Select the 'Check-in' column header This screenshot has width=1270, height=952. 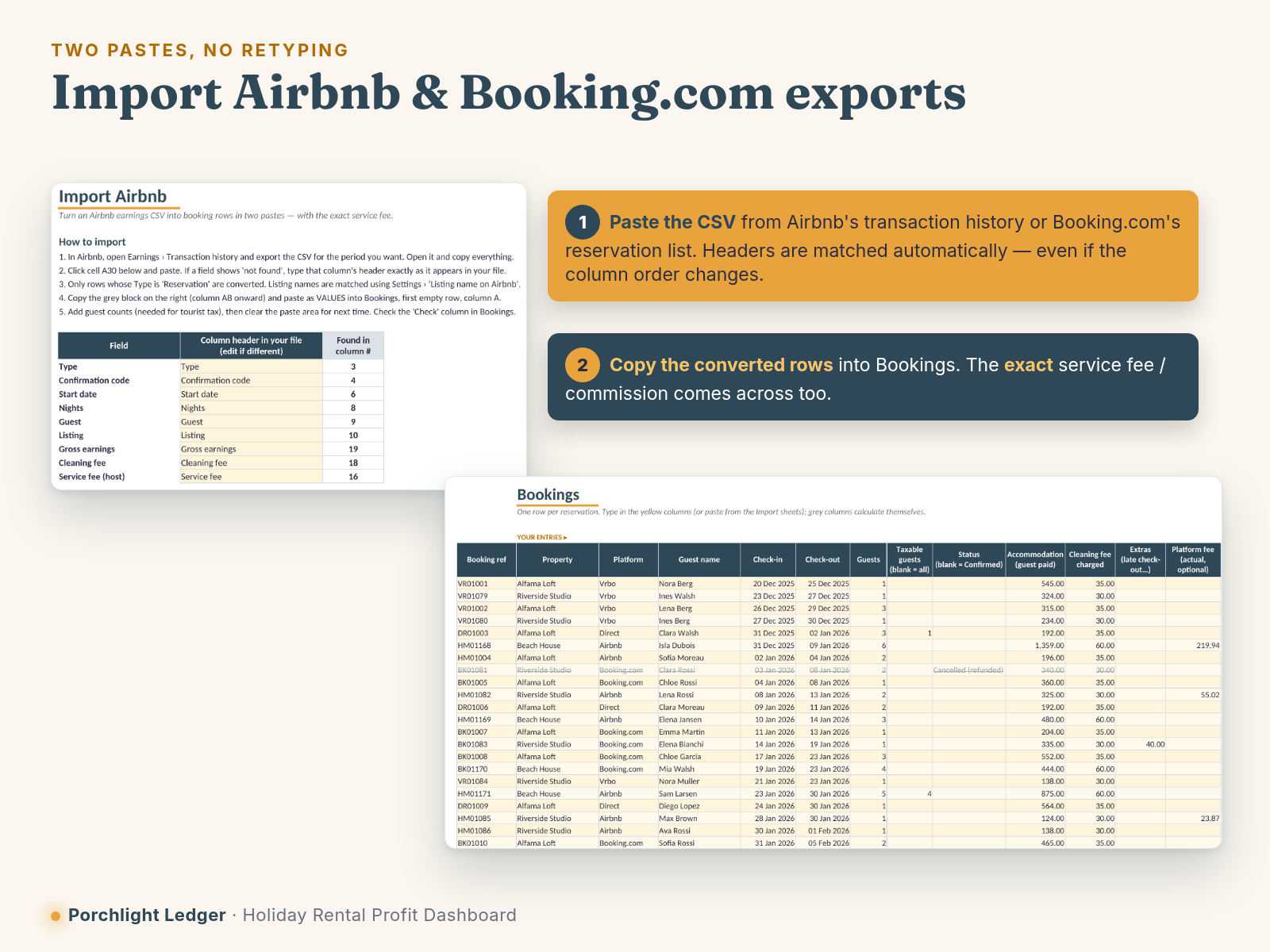[768, 560]
